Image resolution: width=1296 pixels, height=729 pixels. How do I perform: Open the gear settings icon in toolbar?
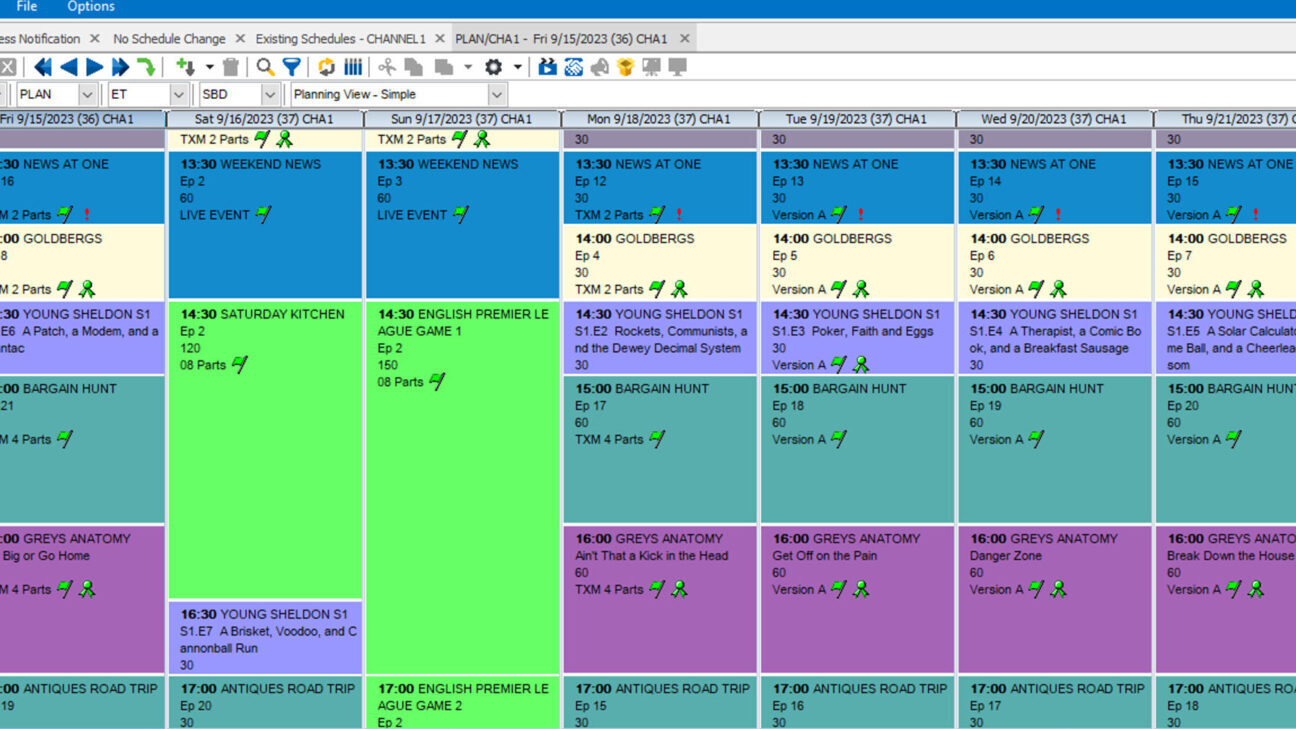493,67
